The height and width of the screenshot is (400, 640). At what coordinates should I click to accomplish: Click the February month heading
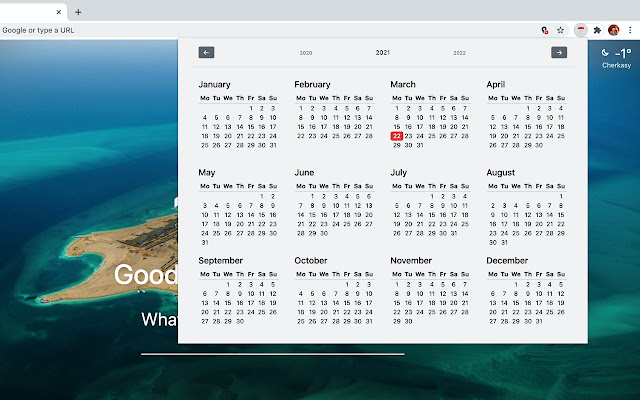pos(312,84)
